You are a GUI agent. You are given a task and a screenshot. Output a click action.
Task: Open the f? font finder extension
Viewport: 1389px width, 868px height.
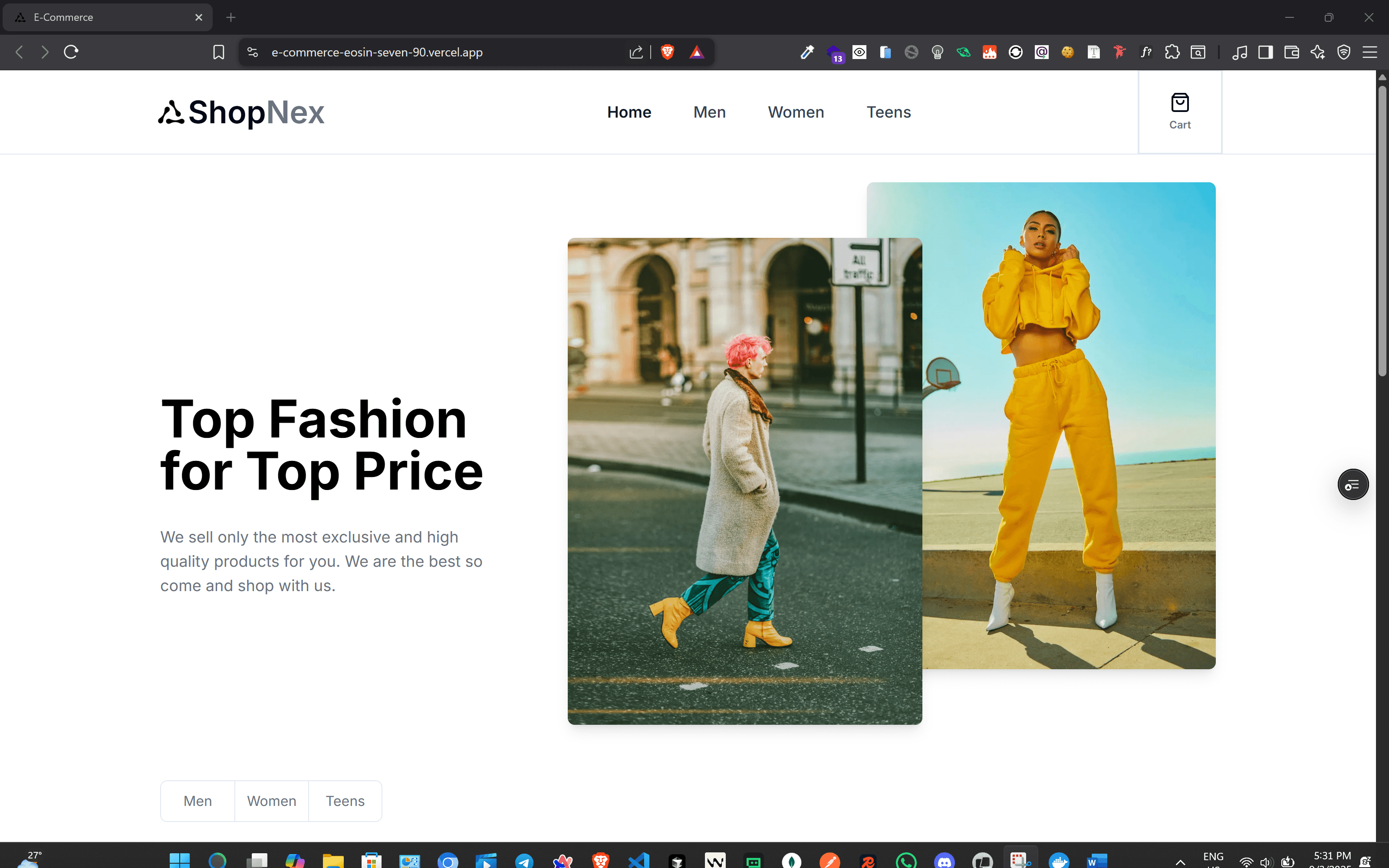(1145, 52)
